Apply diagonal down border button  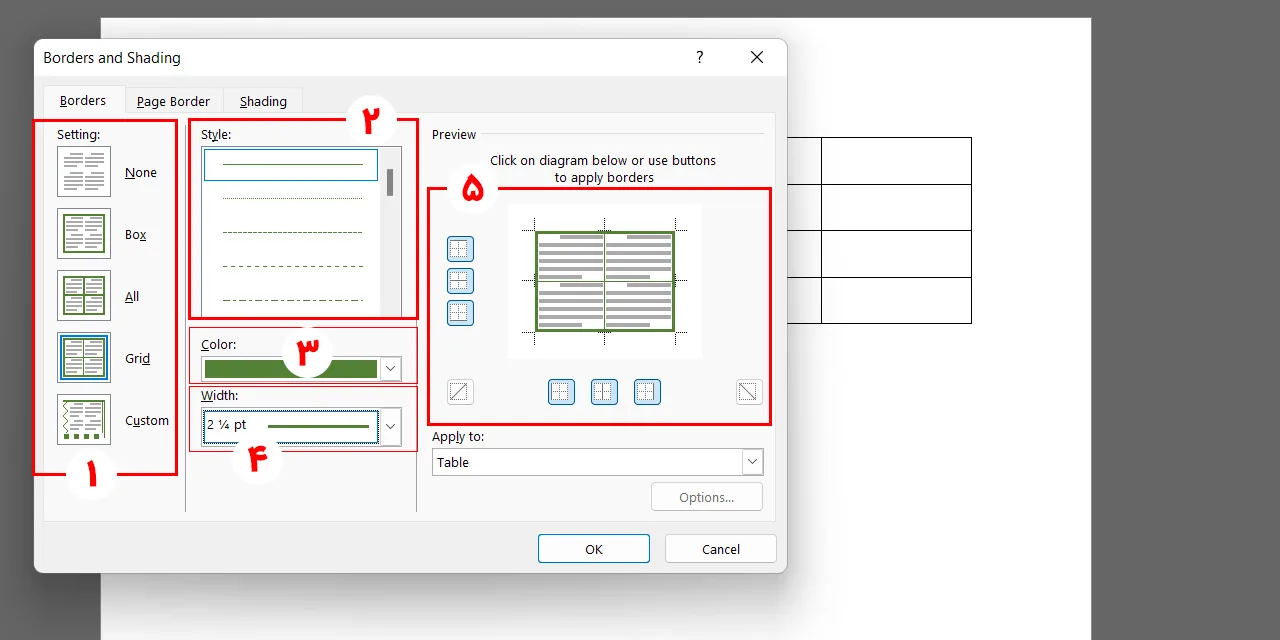(749, 392)
